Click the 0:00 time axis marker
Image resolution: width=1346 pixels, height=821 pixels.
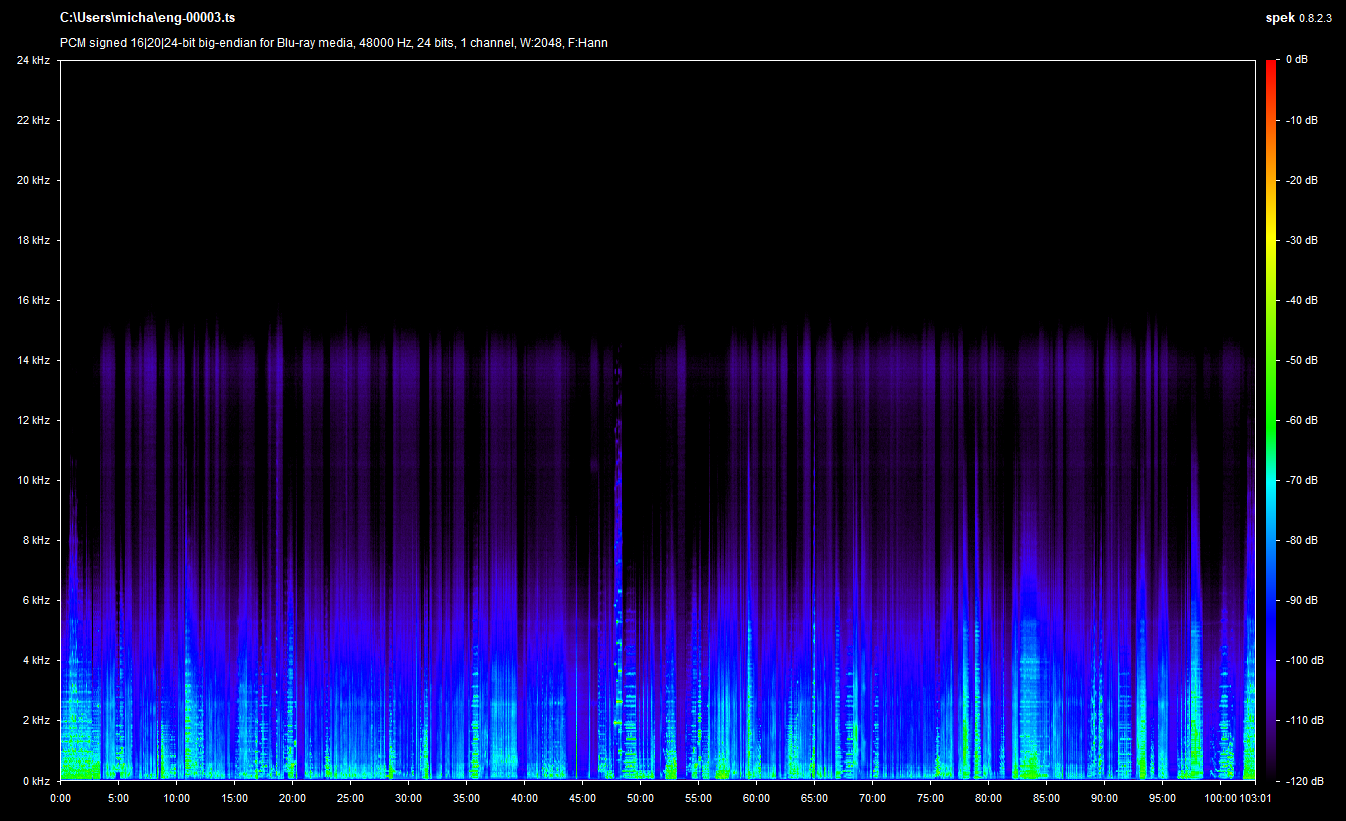[x=61, y=798]
